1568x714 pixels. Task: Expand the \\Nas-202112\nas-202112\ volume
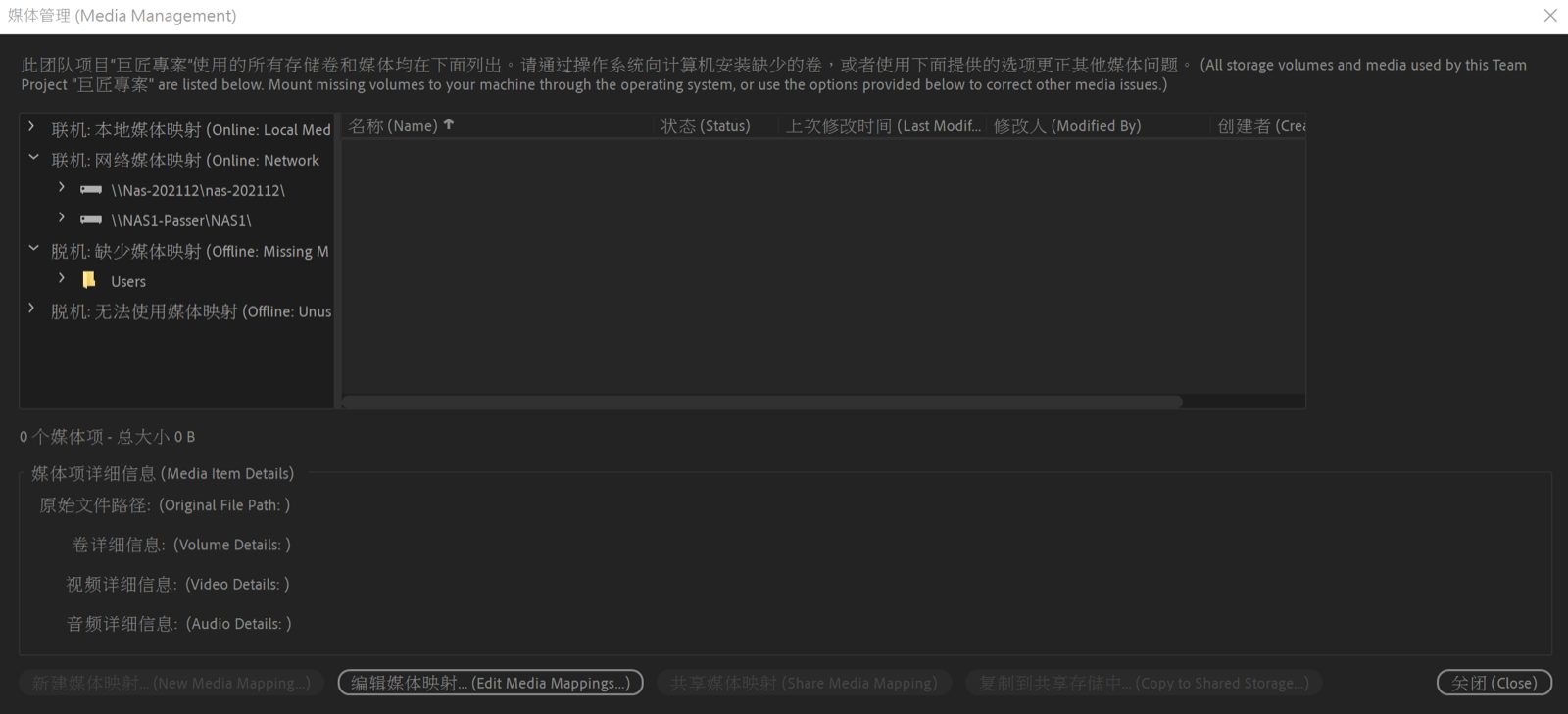[62, 187]
